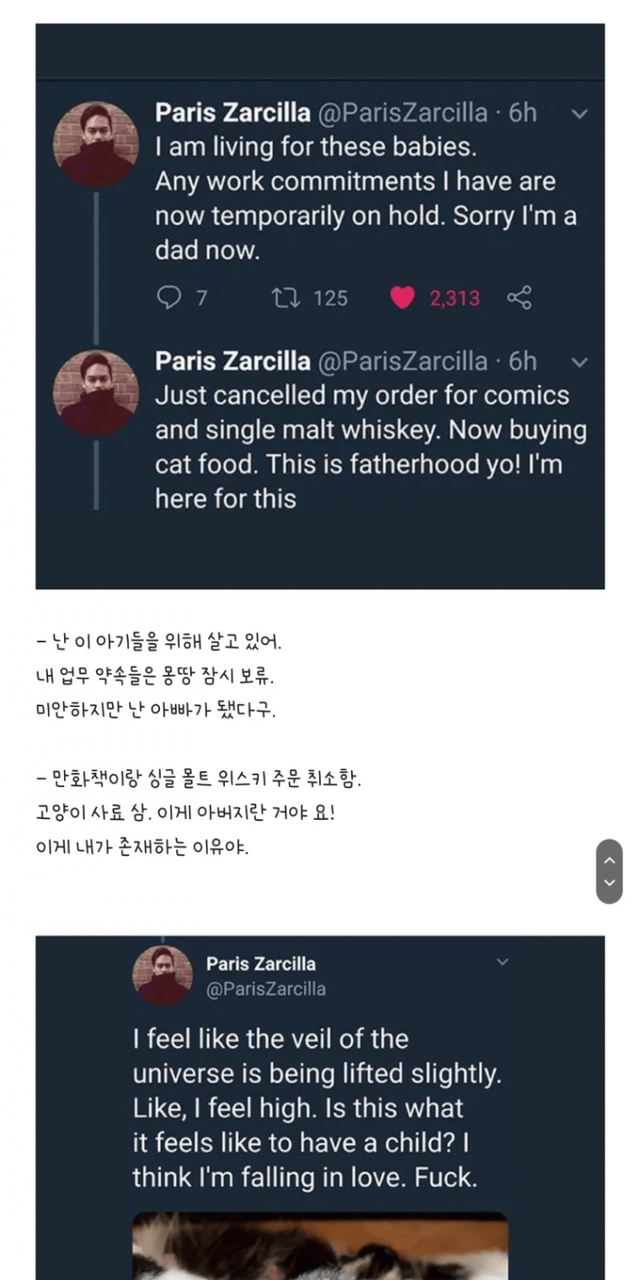640x1280 pixels.
Task: Click the 6h timestamp on the first tweet
Action: tap(522, 113)
